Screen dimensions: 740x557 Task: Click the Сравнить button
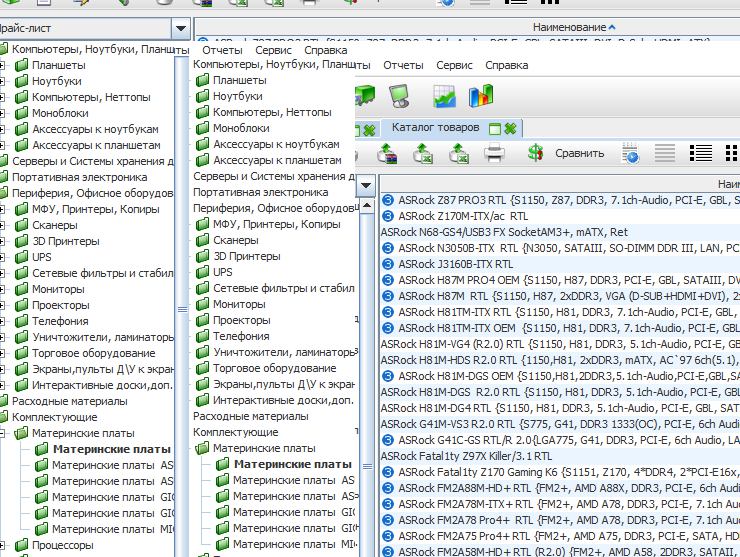pyautogui.click(x=580, y=153)
